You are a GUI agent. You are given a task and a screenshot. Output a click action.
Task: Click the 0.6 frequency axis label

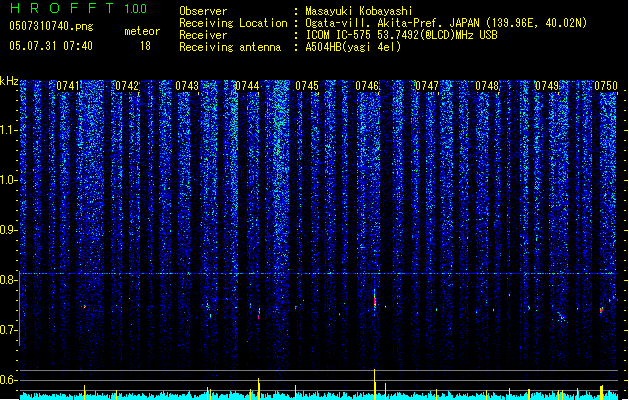pyautogui.click(x=8, y=380)
